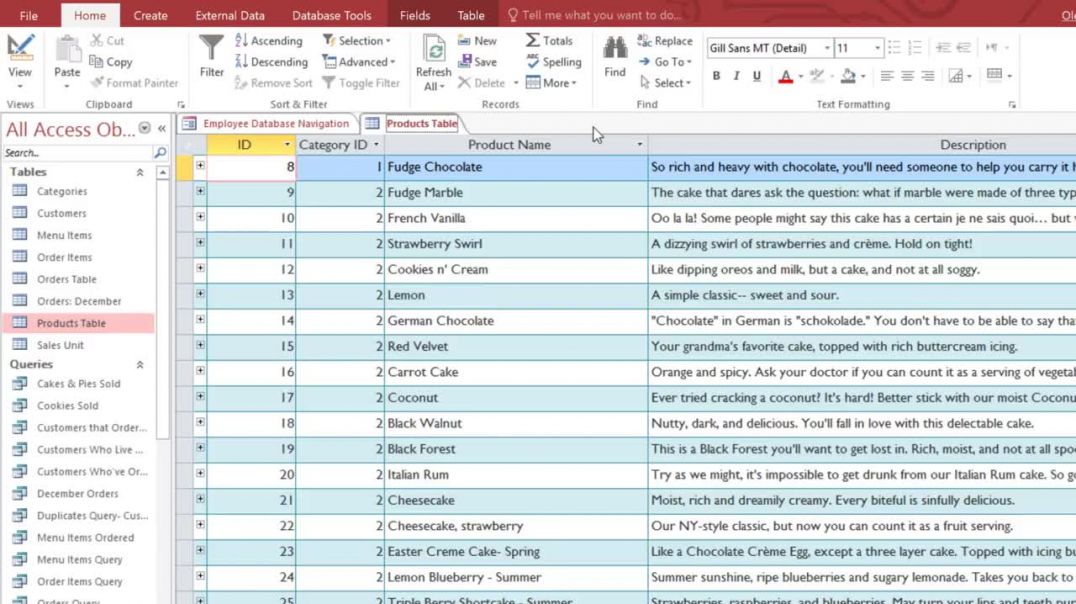Image resolution: width=1076 pixels, height=604 pixels.
Task: Toggle Italic text formatting
Action: pos(736,76)
